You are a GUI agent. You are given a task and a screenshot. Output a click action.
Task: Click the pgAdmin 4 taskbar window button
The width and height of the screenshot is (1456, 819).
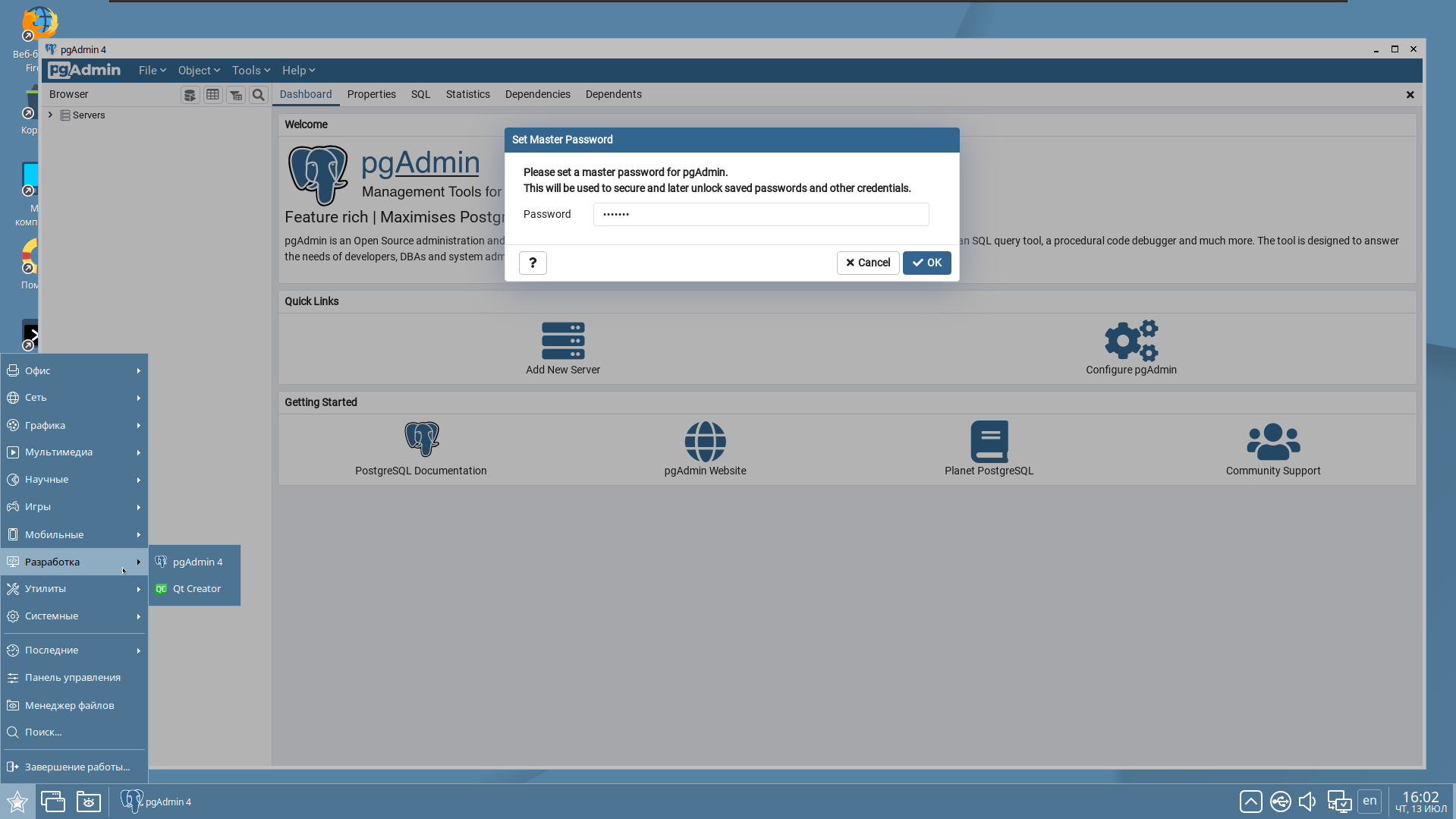point(157,802)
